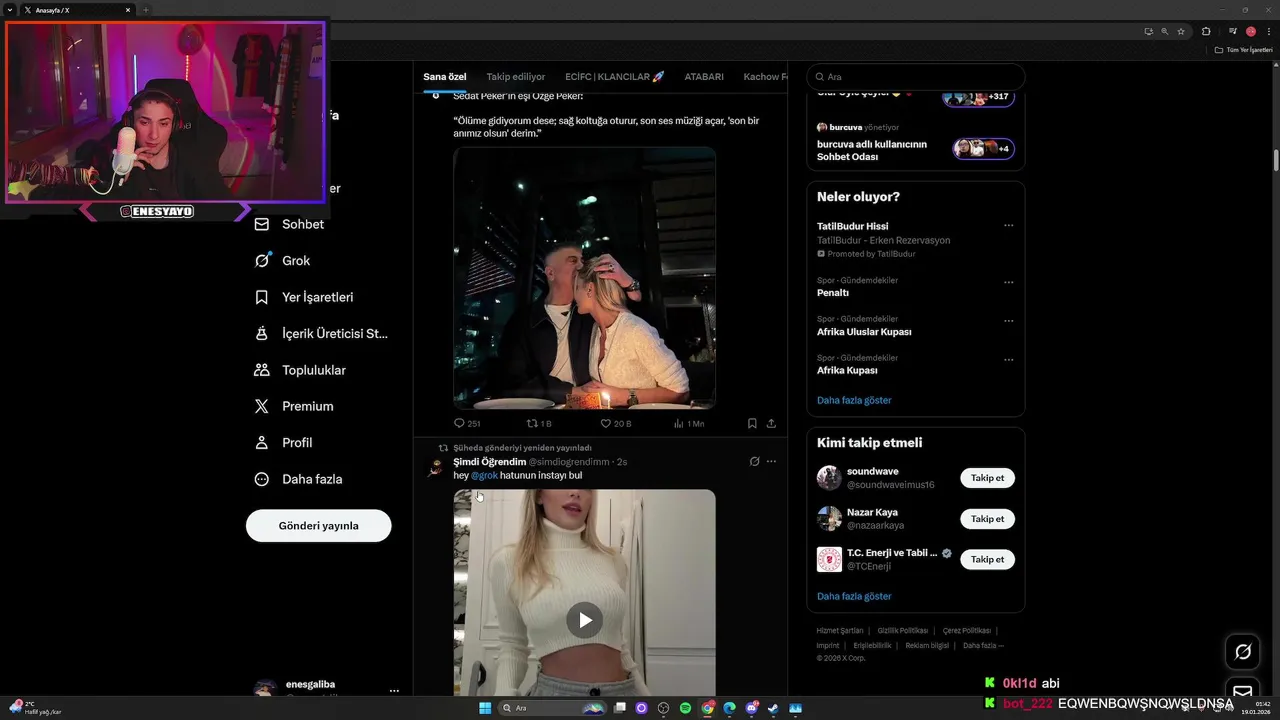Click Grok icon on Şimdi Öğrendim post

tap(754, 462)
